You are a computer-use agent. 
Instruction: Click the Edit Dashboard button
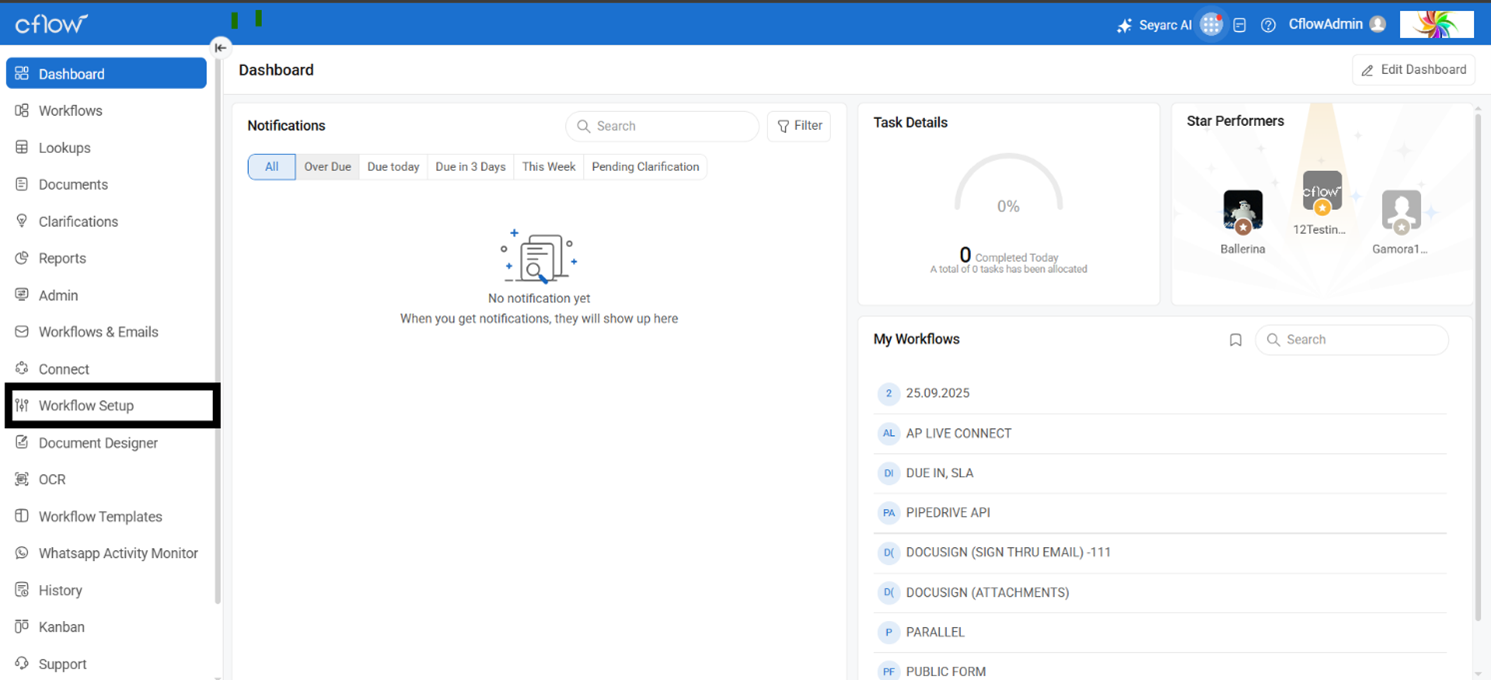[x=1414, y=70]
